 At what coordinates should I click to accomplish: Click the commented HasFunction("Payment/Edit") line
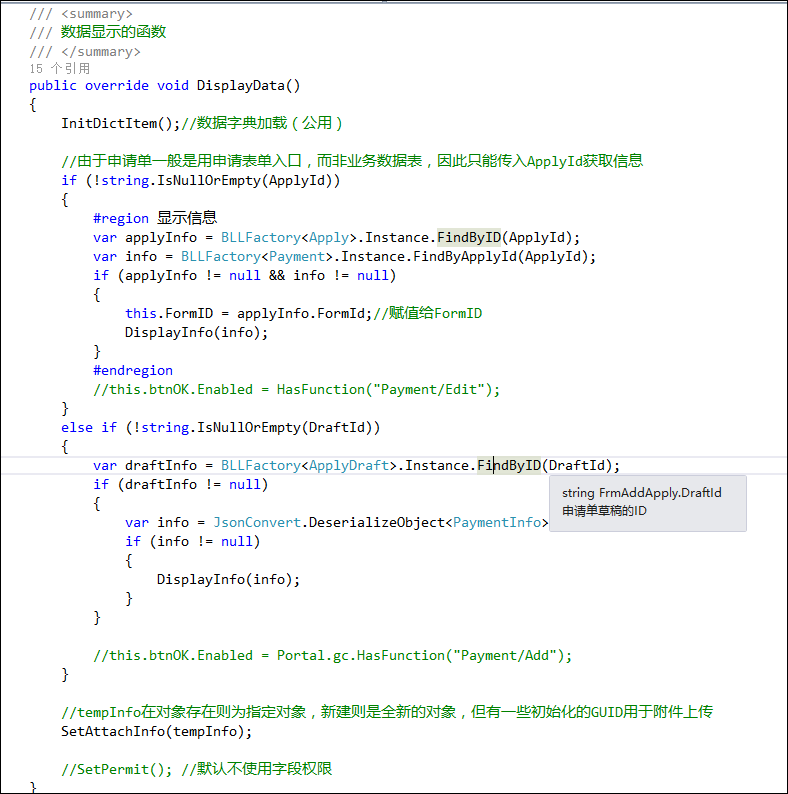[296, 390]
